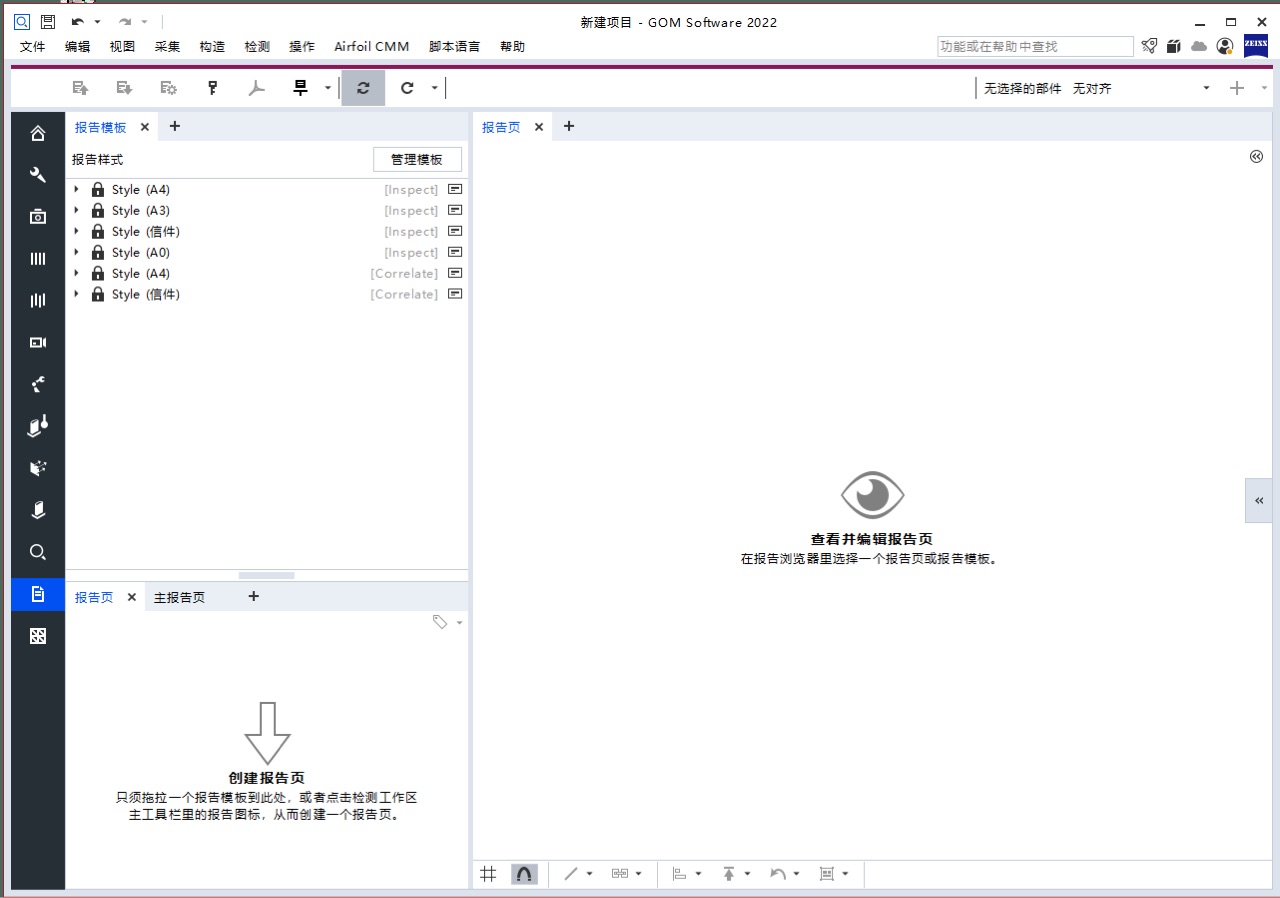Export report pages as PDF using toolbar icon
1280x898 pixels.
pos(256,88)
